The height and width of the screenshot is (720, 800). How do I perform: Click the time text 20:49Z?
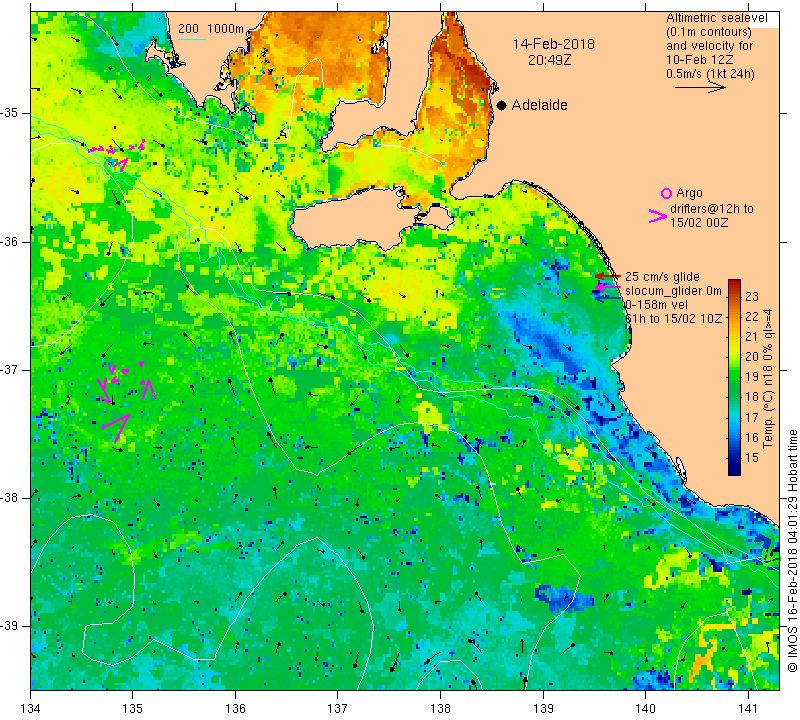coord(549,60)
